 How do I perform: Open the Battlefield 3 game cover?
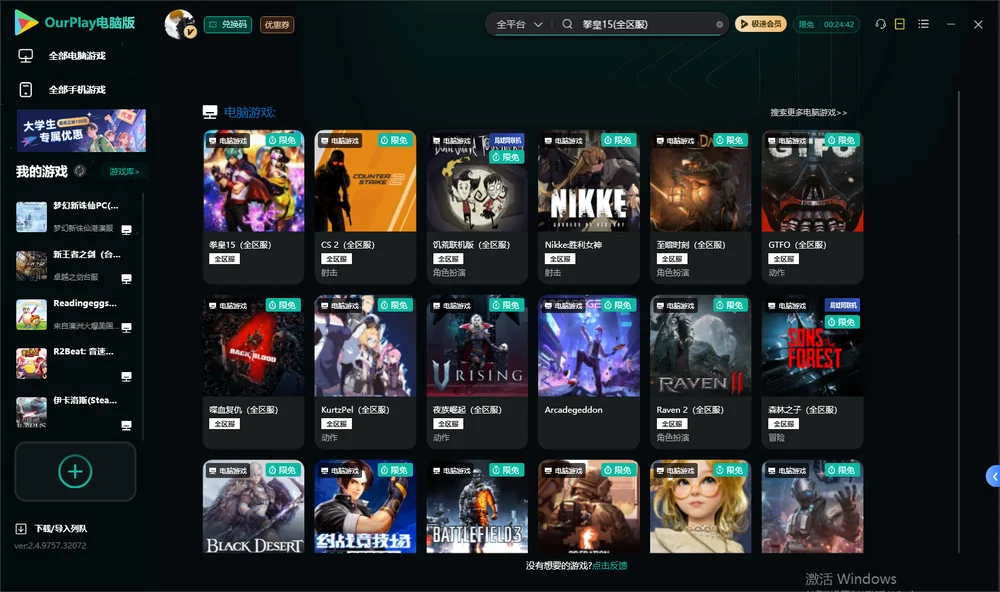click(x=477, y=507)
